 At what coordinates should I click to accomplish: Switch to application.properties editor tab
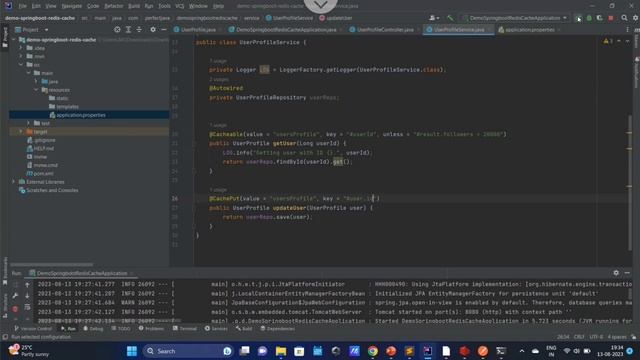[529, 30]
